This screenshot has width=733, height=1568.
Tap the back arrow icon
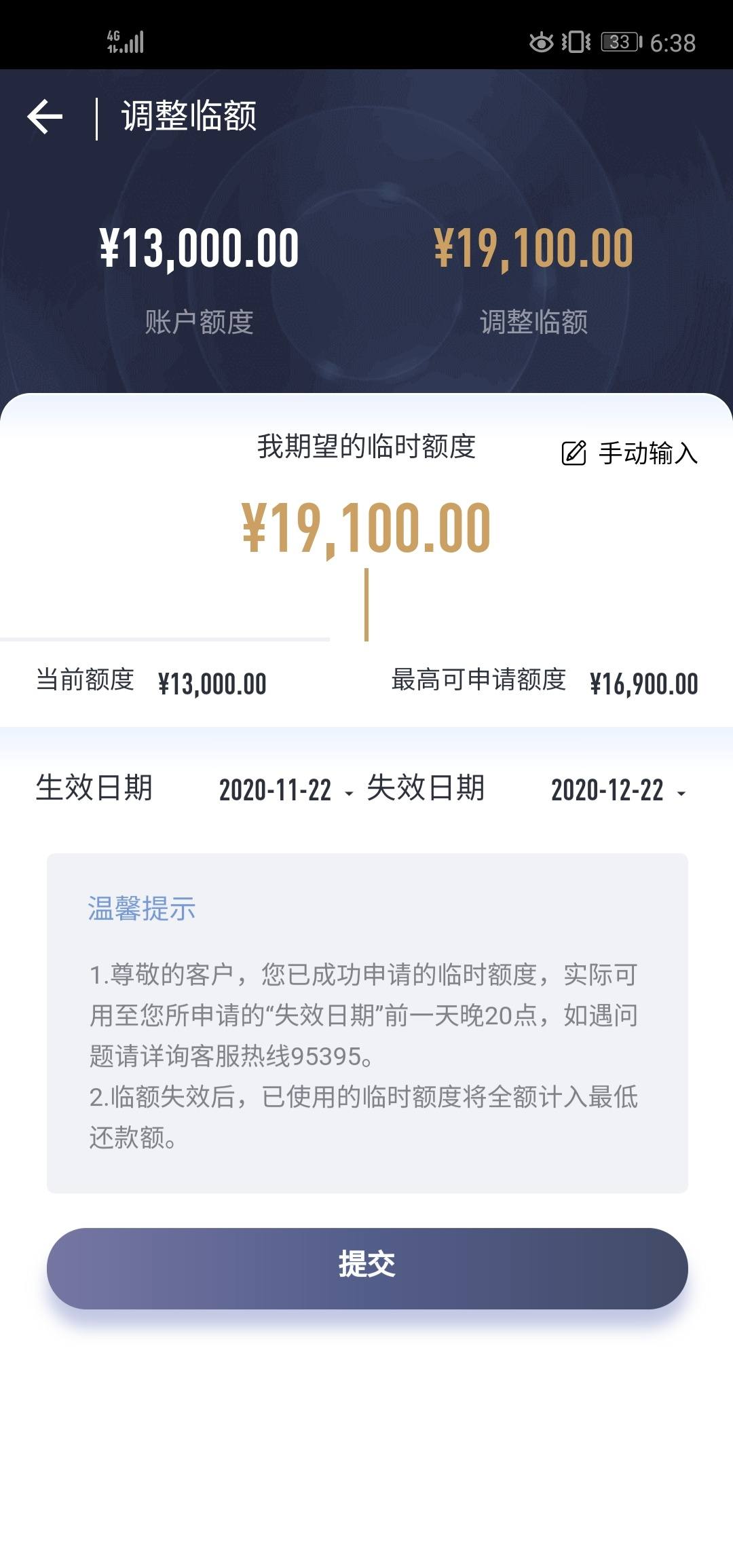[45, 117]
